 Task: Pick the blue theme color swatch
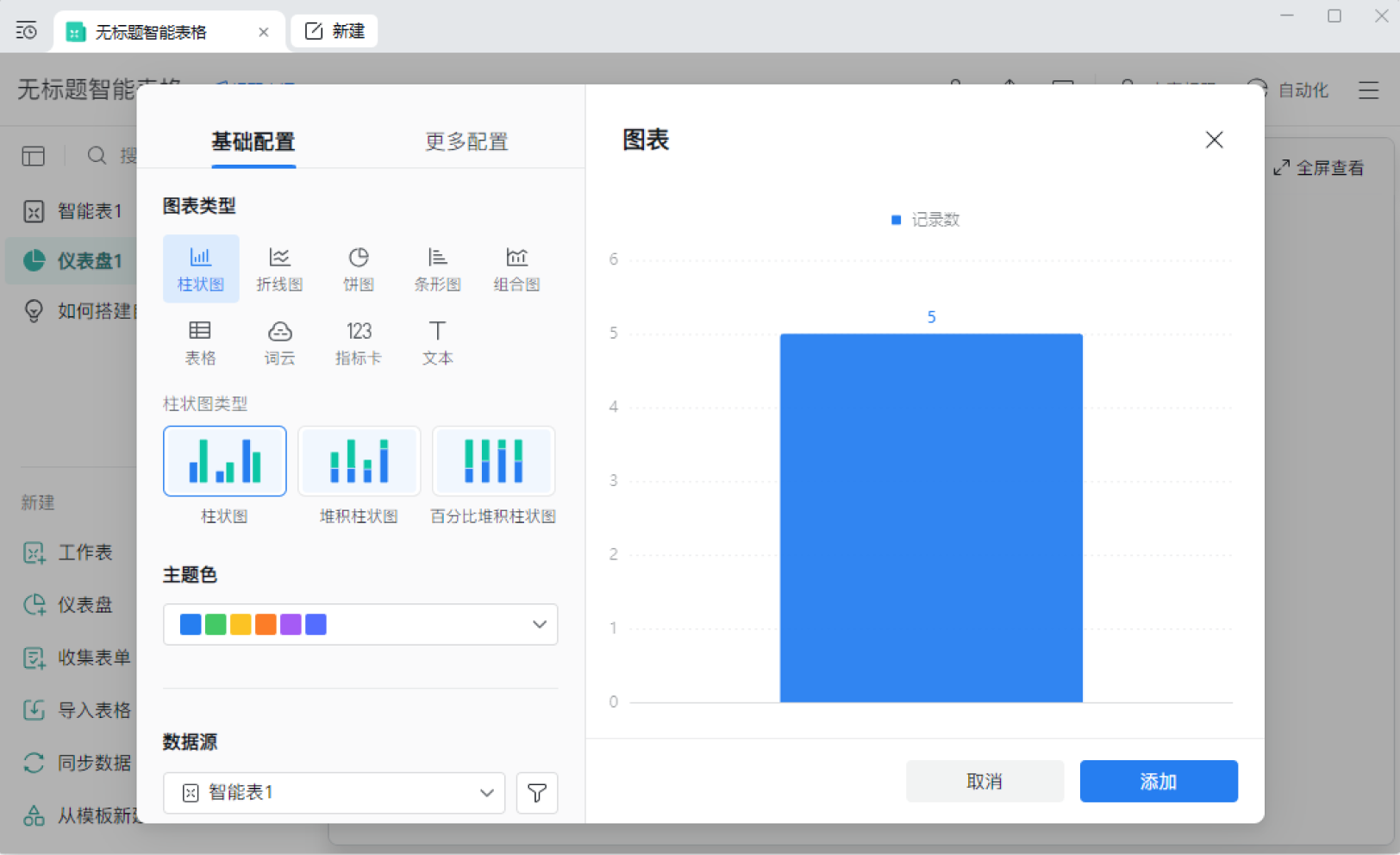(x=191, y=624)
